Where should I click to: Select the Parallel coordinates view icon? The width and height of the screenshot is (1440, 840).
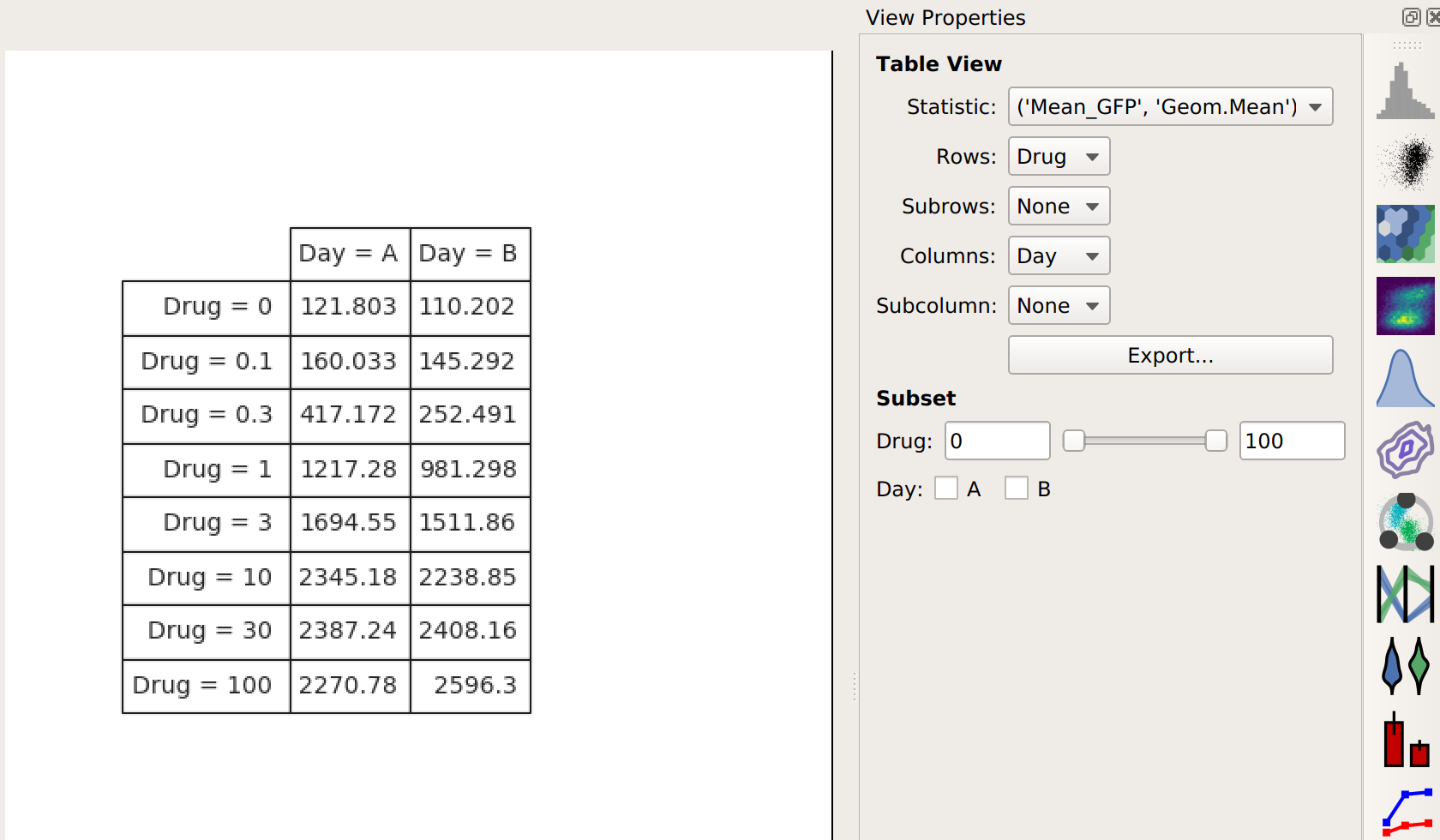tap(1405, 594)
